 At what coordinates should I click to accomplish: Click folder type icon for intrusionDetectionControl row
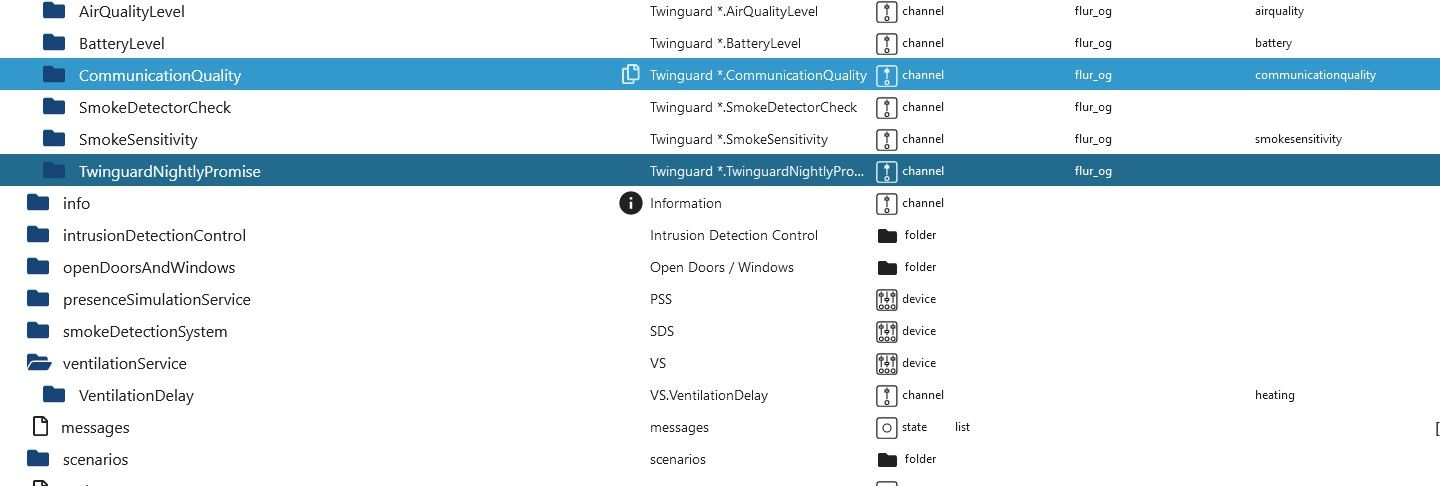pos(886,235)
